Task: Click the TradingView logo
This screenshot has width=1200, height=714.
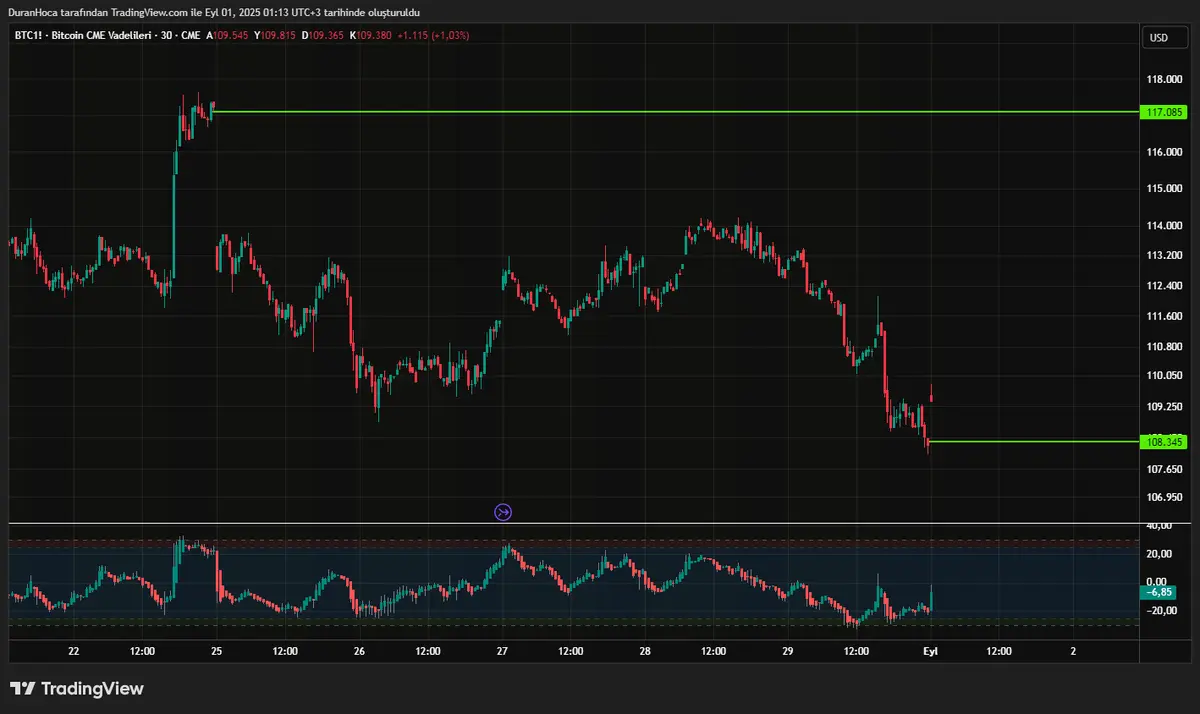Action: coord(77,689)
